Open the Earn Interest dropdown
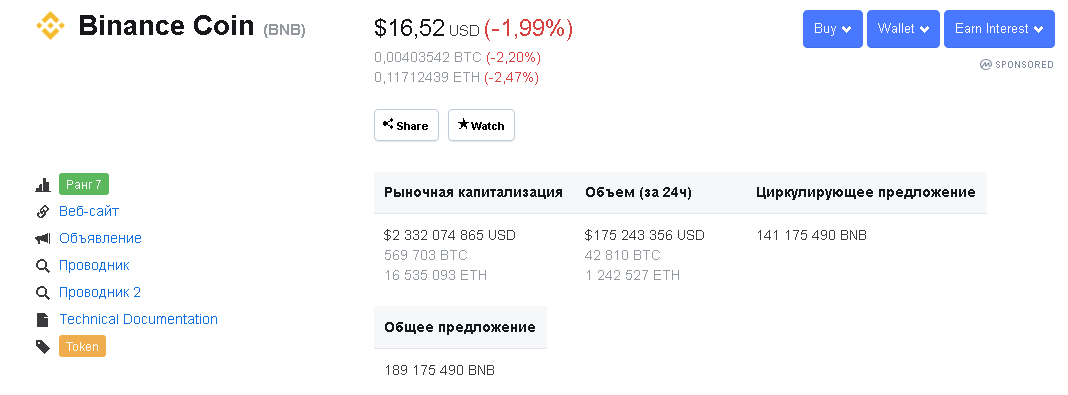The width and height of the screenshot is (1068, 395). pos(999,29)
